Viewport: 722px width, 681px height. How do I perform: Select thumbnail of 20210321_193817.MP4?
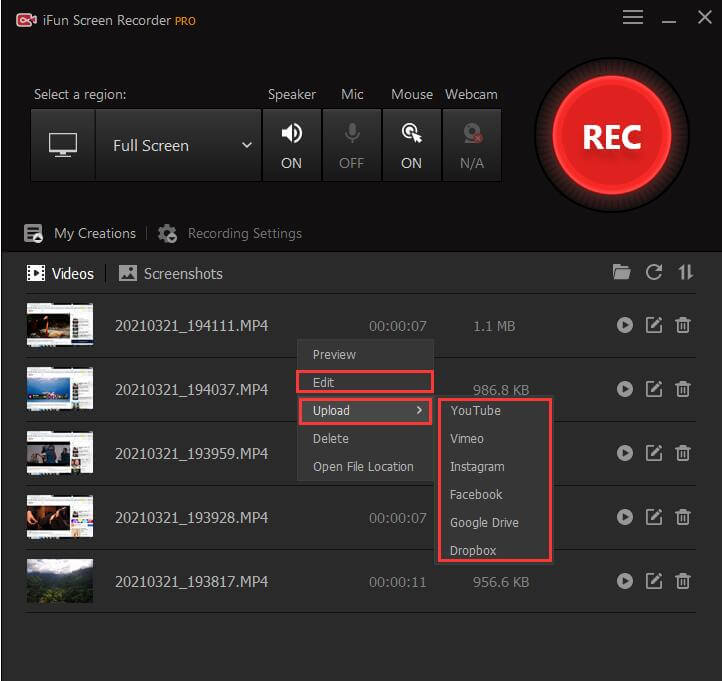point(60,581)
